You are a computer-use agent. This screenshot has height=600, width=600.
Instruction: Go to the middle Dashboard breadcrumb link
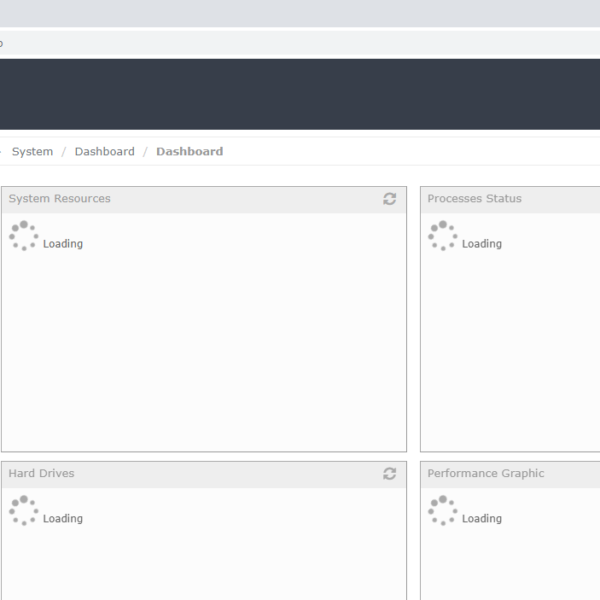[104, 152]
